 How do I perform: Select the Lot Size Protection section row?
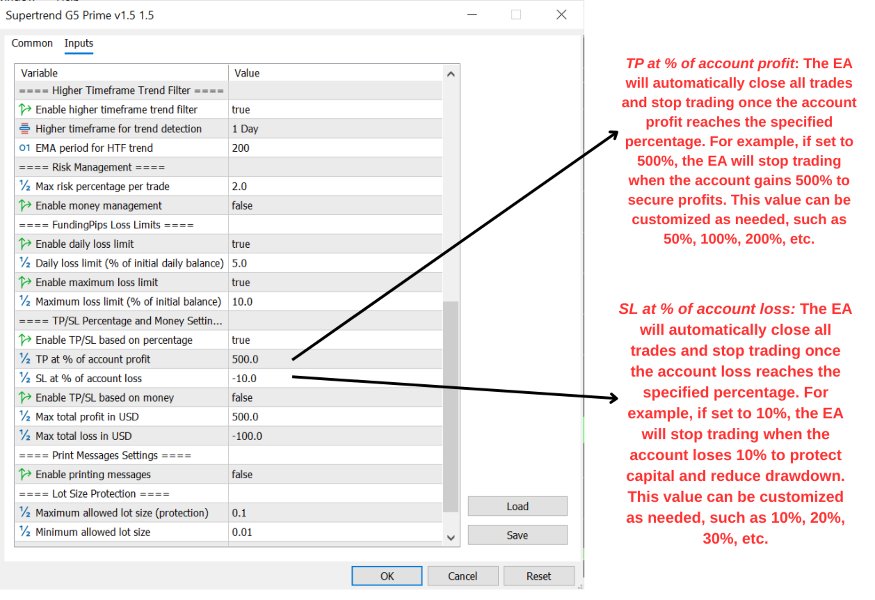click(229, 494)
